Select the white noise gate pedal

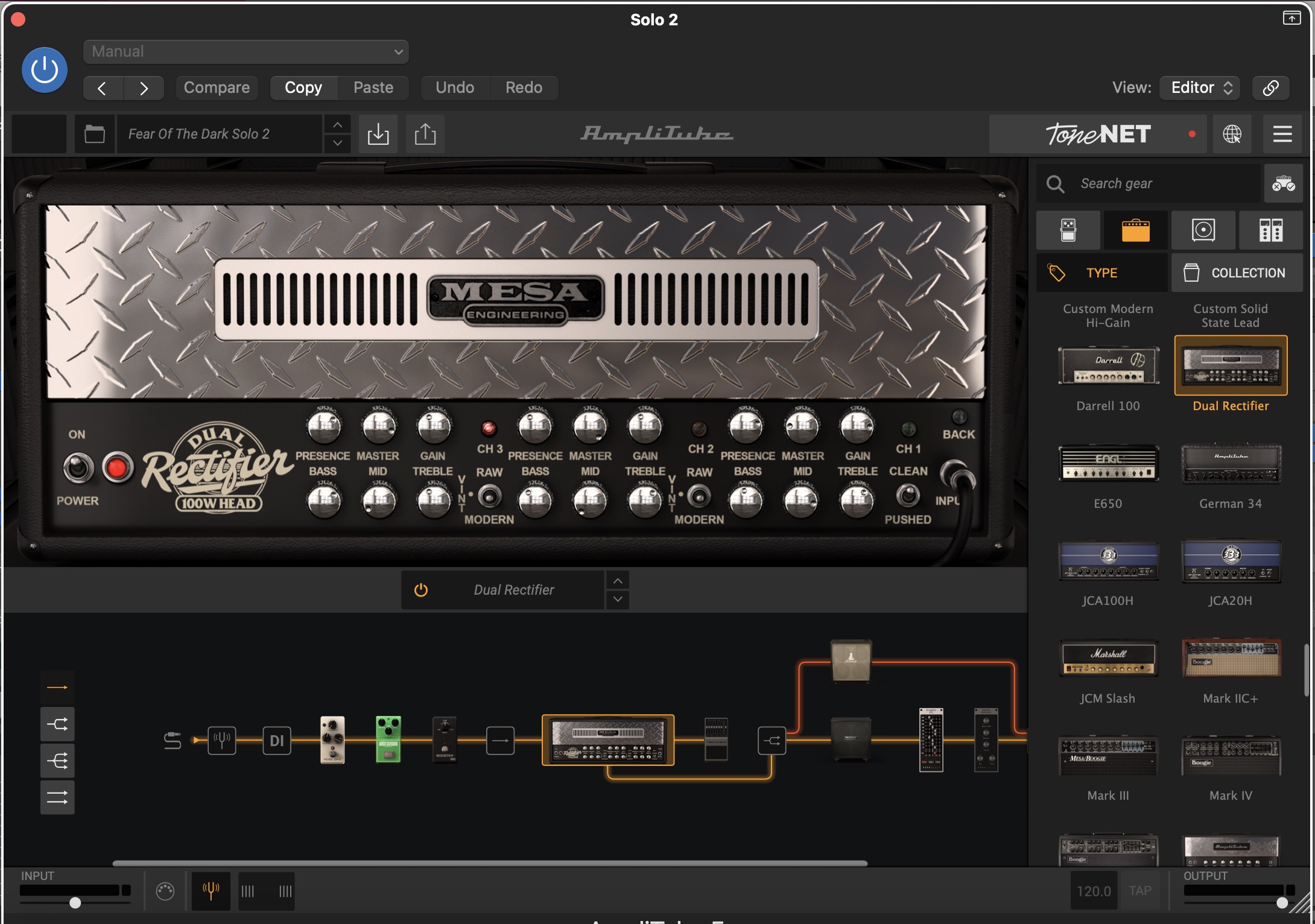point(332,739)
